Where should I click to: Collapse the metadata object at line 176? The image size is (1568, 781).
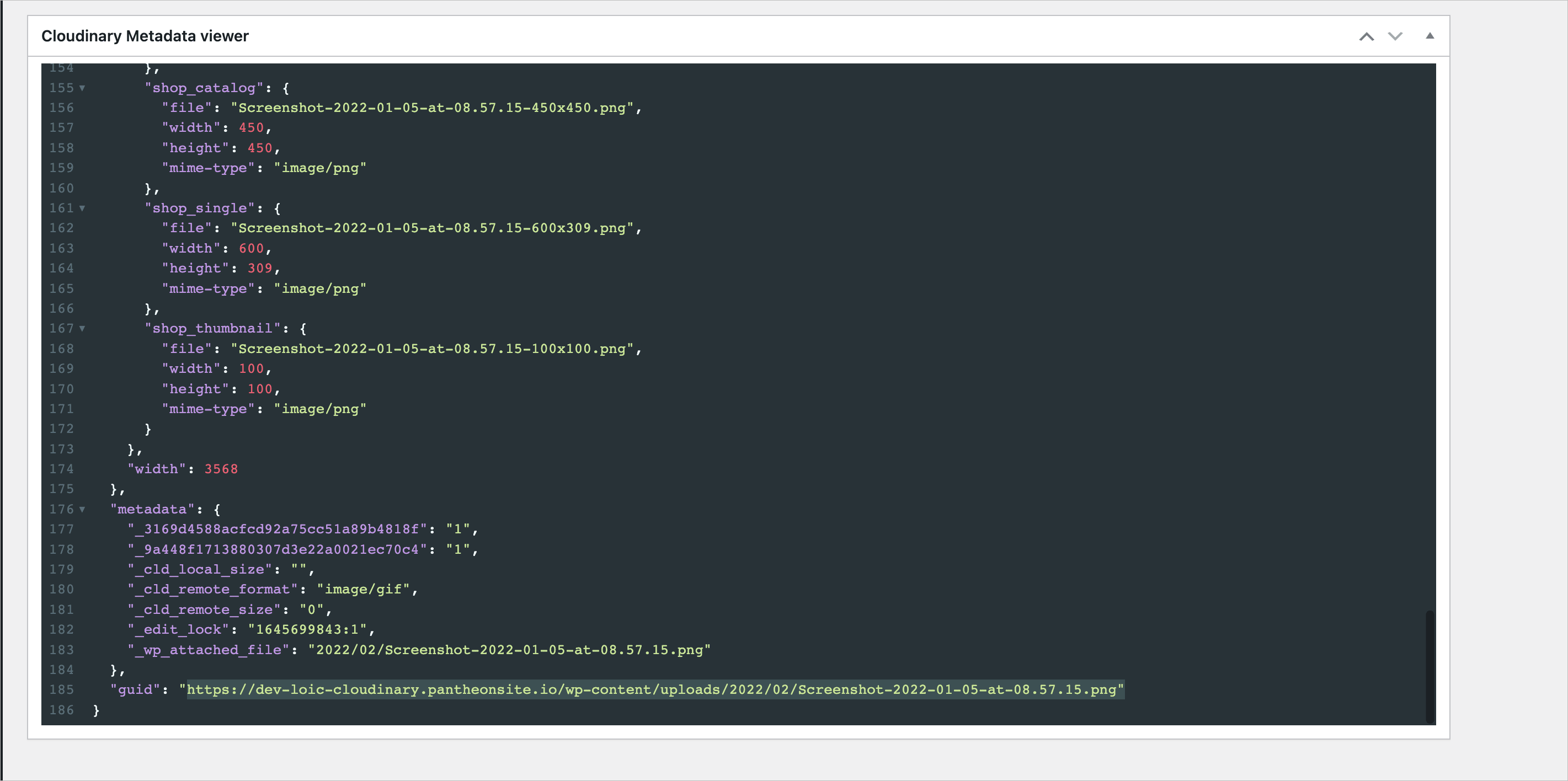coord(82,510)
